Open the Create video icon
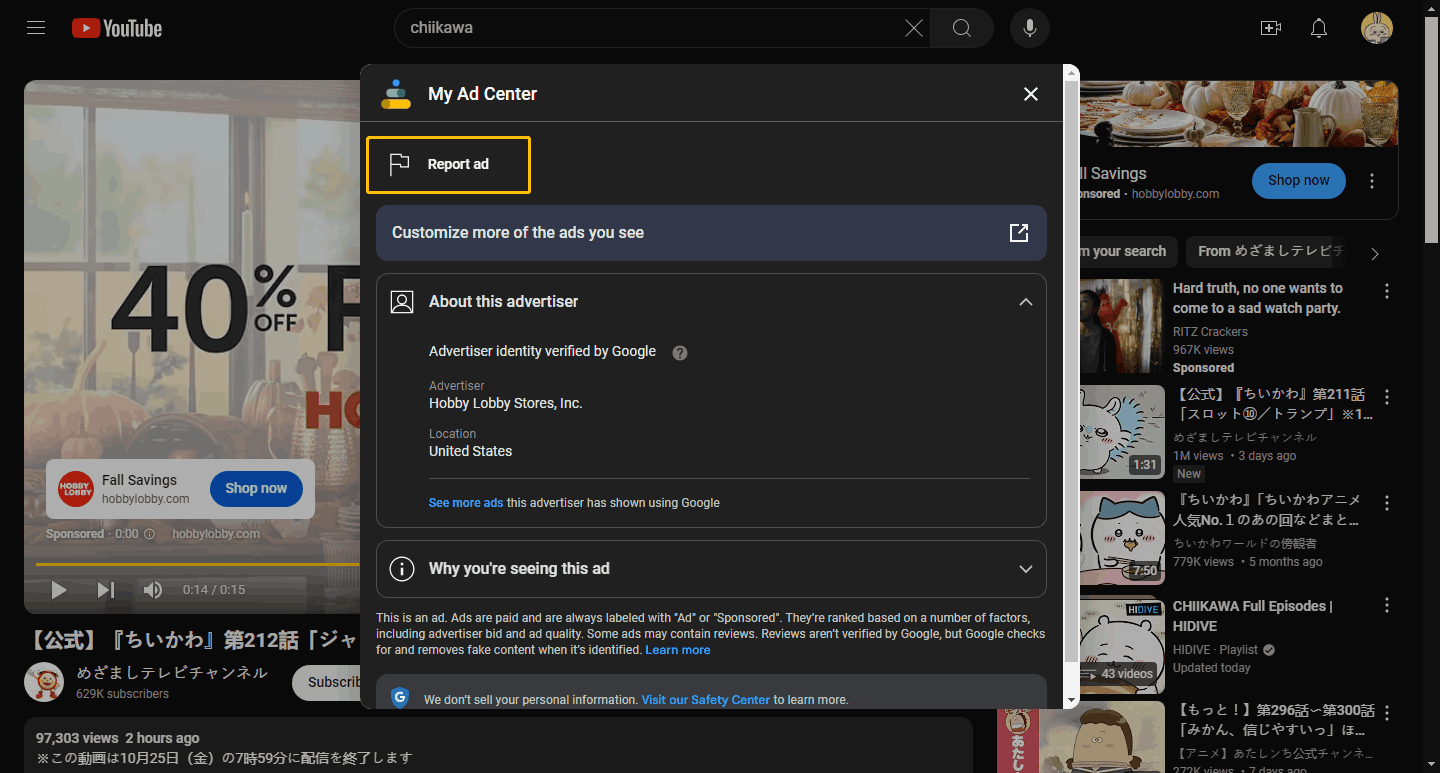1440x773 pixels. [x=1271, y=28]
